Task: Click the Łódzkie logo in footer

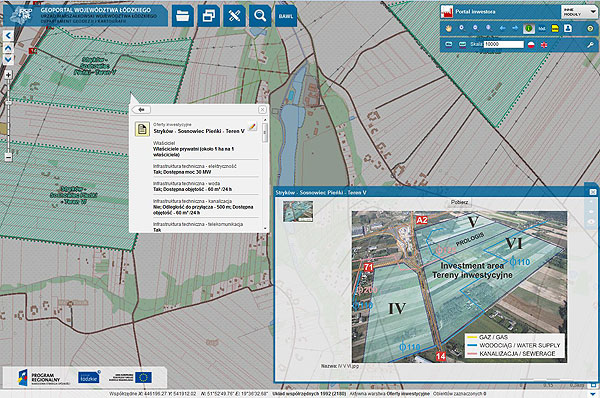Action: (x=89, y=377)
